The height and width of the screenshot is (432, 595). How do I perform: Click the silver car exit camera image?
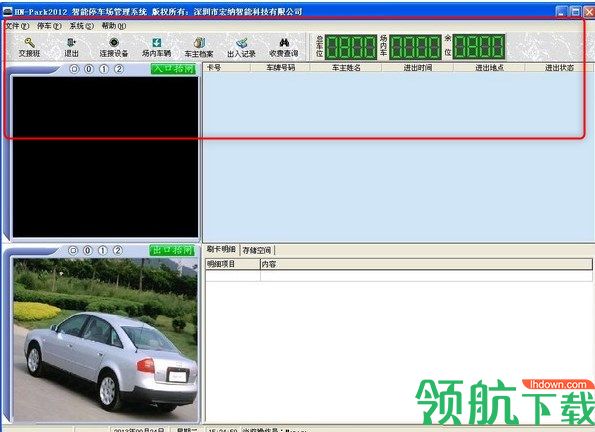105,340
